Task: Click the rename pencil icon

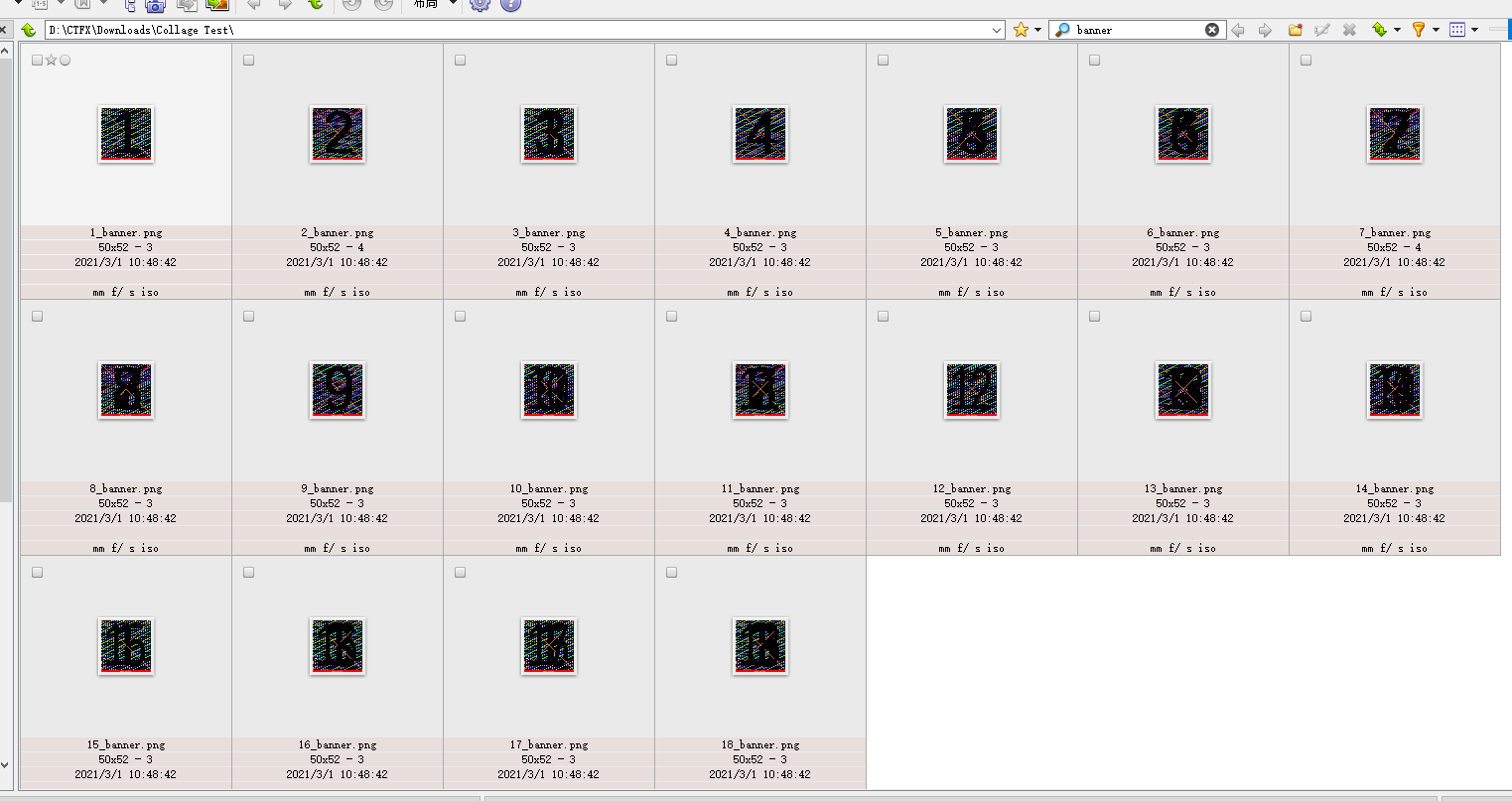Action: pos(1322,30)
